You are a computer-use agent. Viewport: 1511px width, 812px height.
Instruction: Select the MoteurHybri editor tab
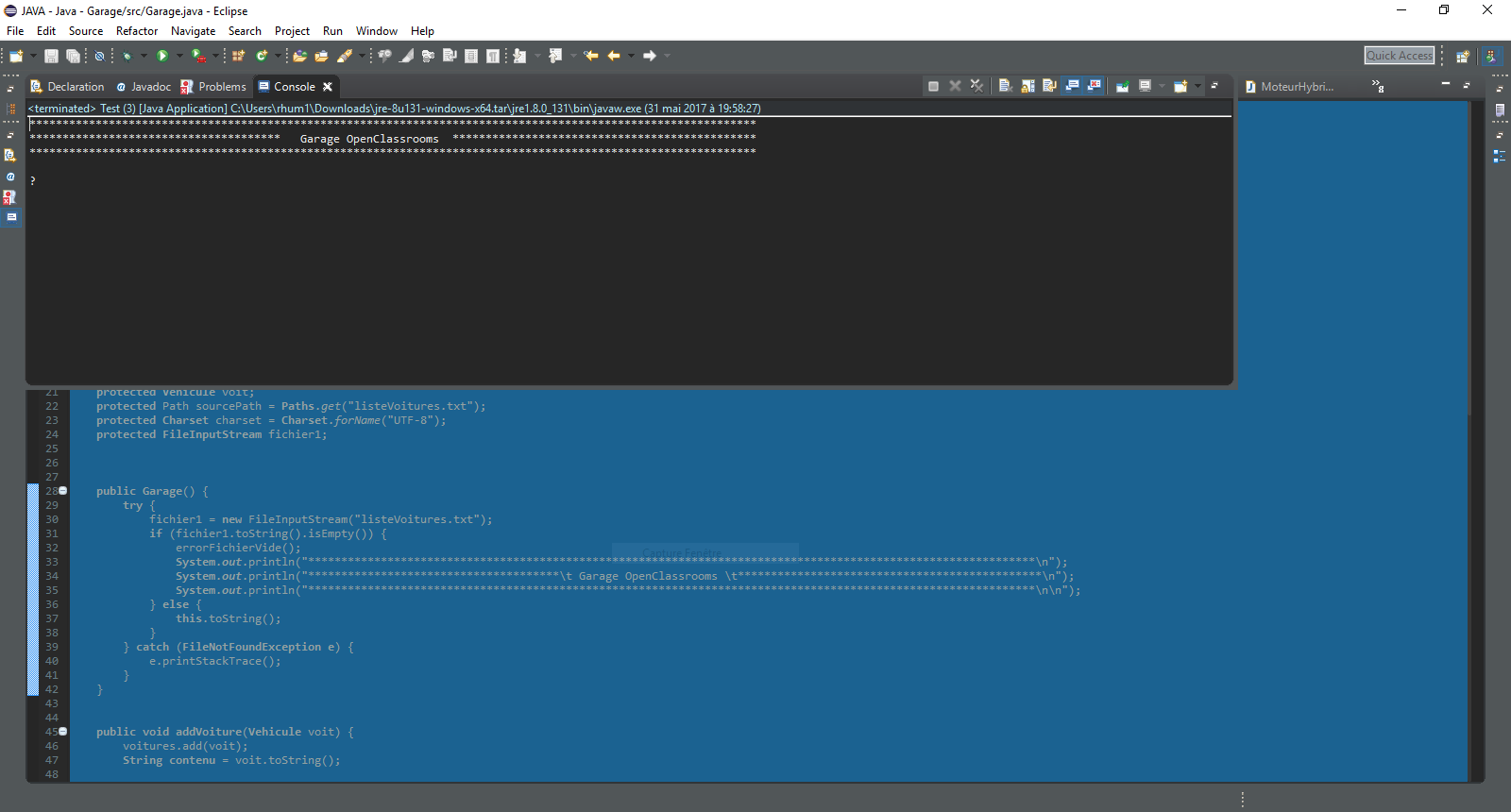coord(1296,87)
